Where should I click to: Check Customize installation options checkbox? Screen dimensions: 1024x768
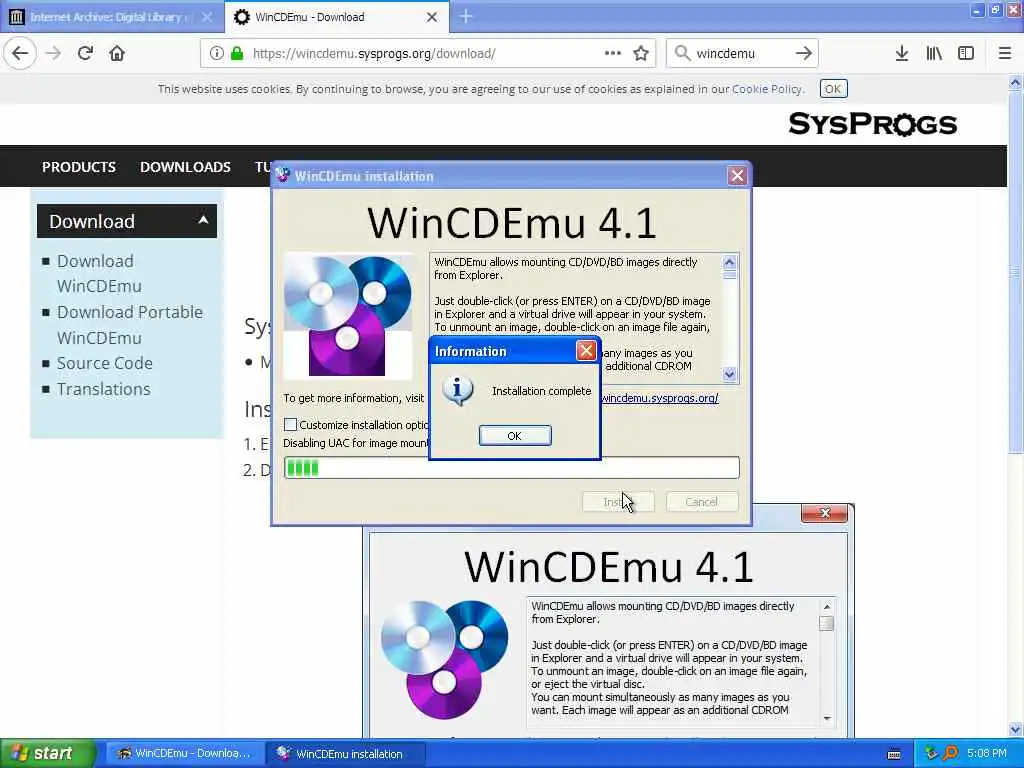[290, 424]
